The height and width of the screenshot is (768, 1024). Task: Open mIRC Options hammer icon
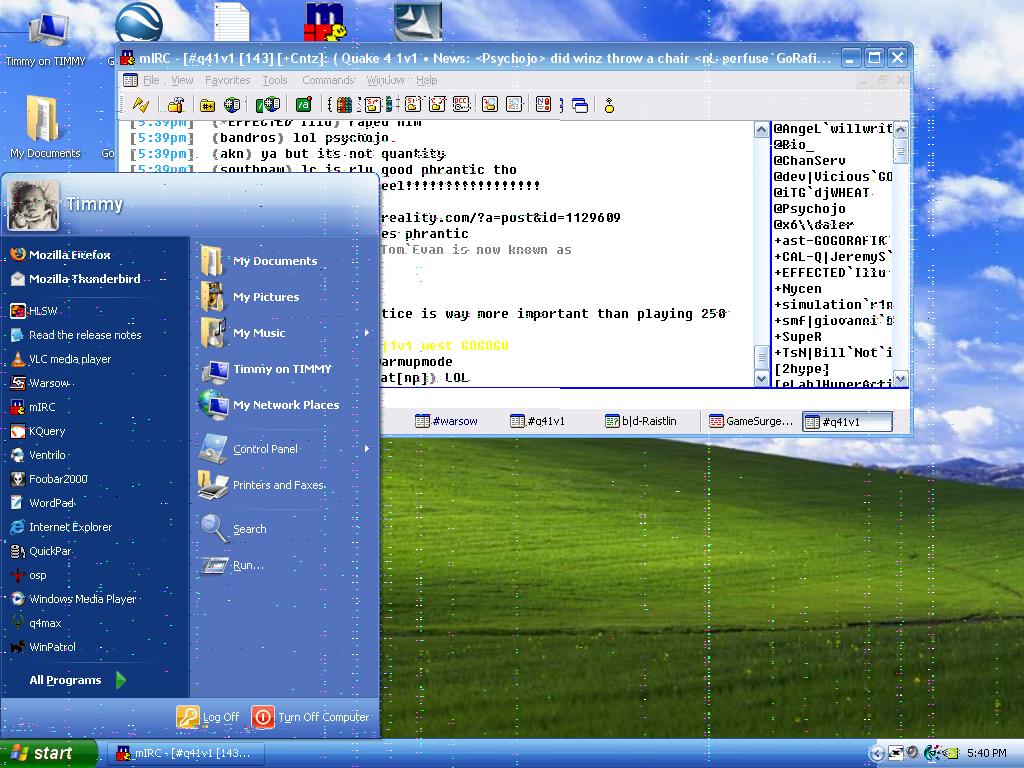176,104
